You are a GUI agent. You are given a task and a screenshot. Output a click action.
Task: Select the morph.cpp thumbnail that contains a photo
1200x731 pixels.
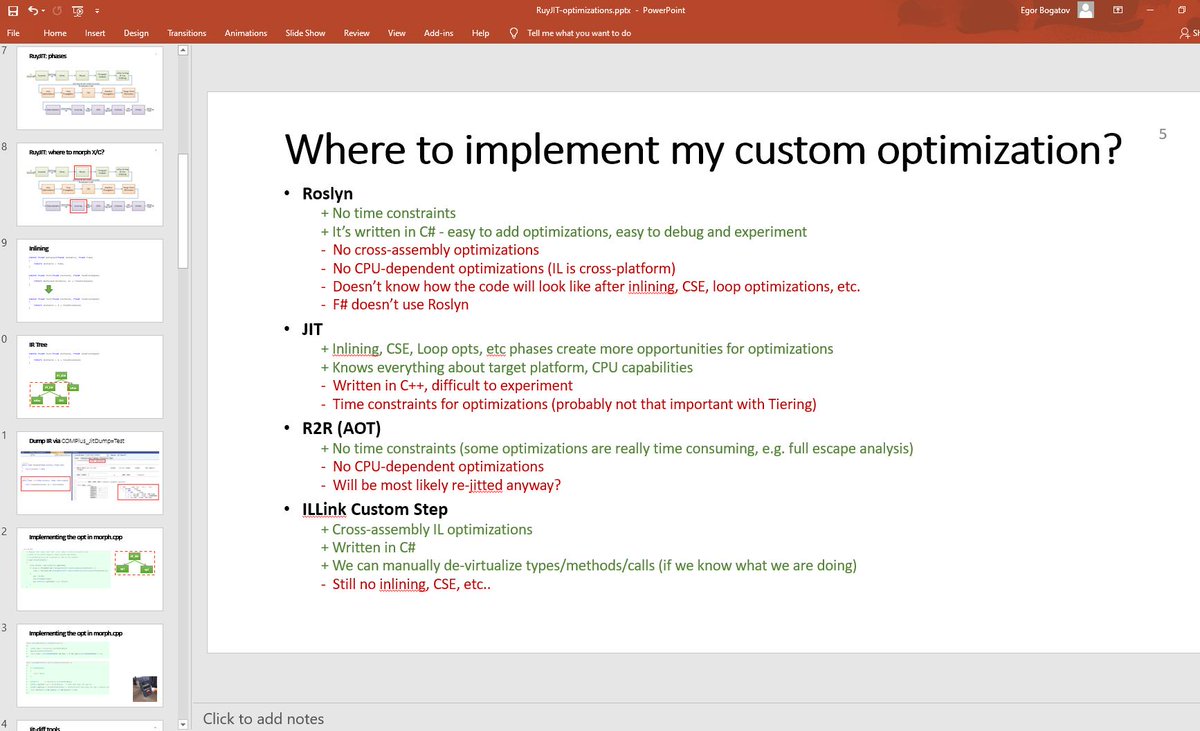(x=90, y=664)
